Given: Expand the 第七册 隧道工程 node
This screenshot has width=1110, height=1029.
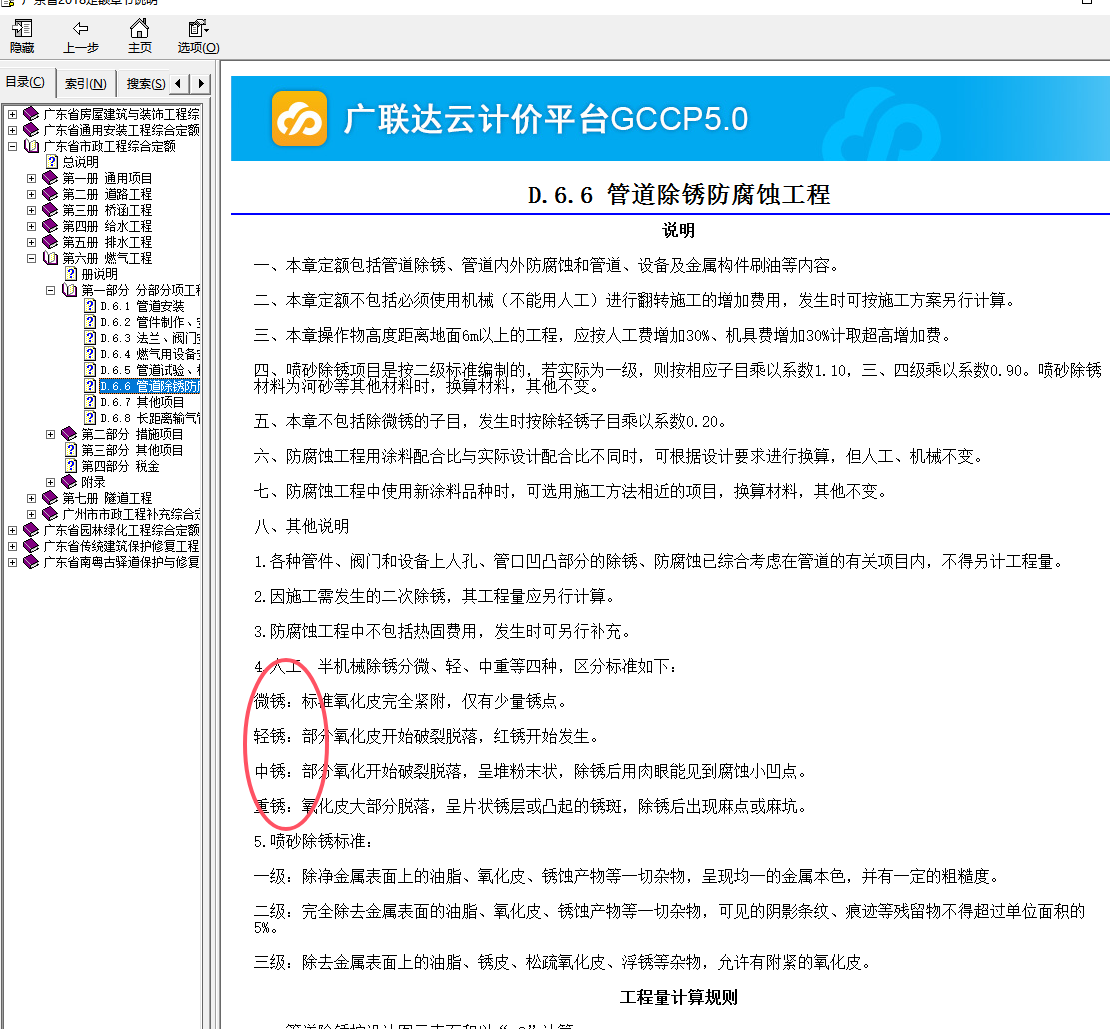Looking at the screenshot, I should [x=31, y=498].
